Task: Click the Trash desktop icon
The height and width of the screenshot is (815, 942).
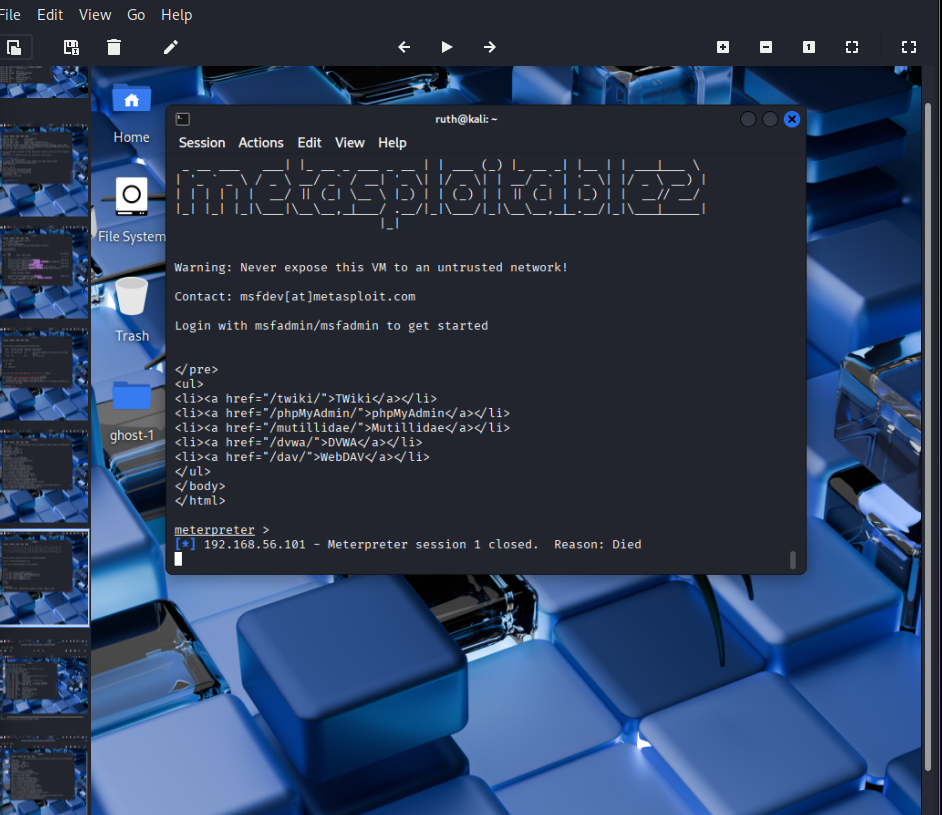Action: [132, 310]
